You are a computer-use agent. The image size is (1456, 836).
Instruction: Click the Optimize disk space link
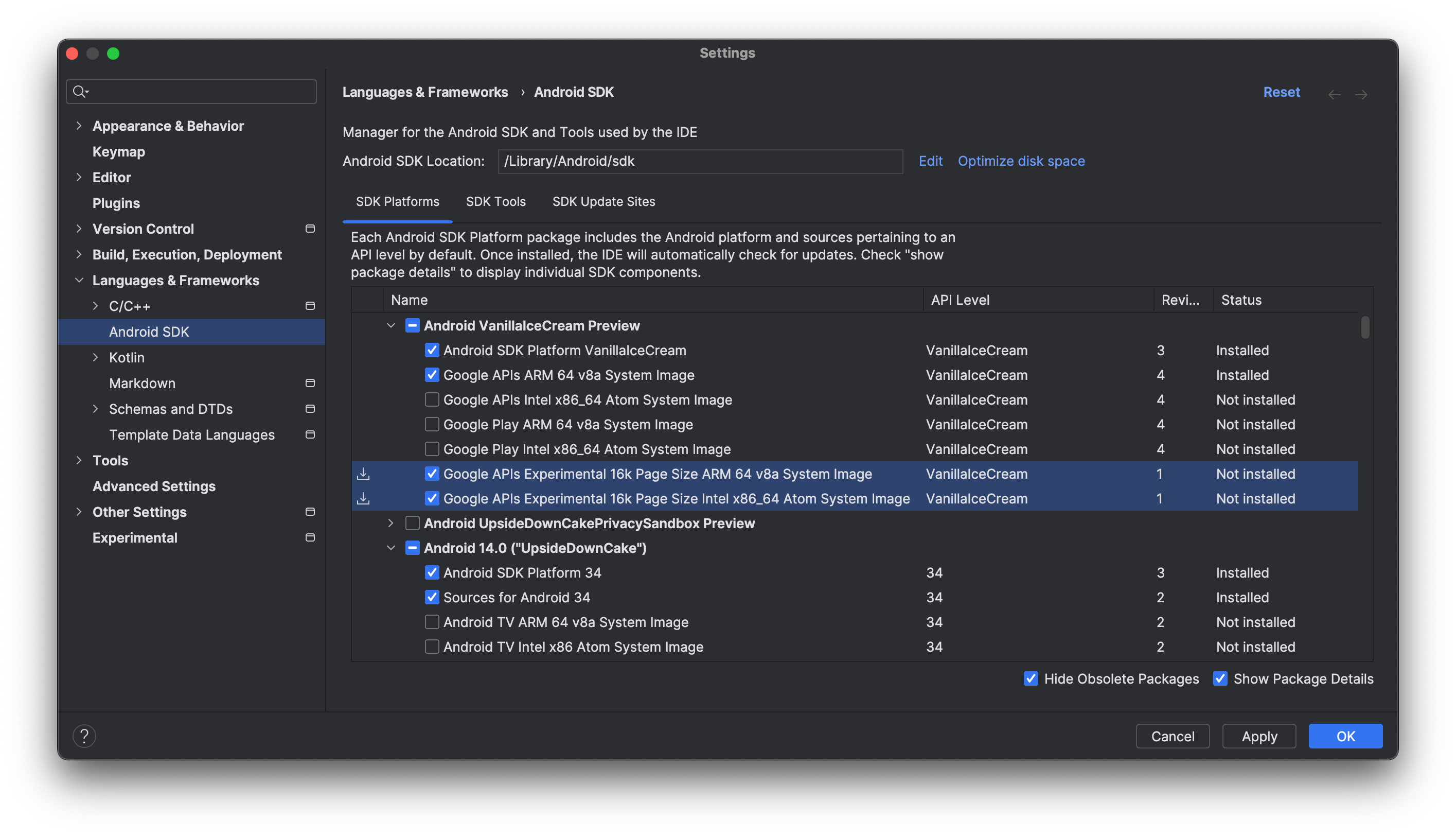(1022, 160)
